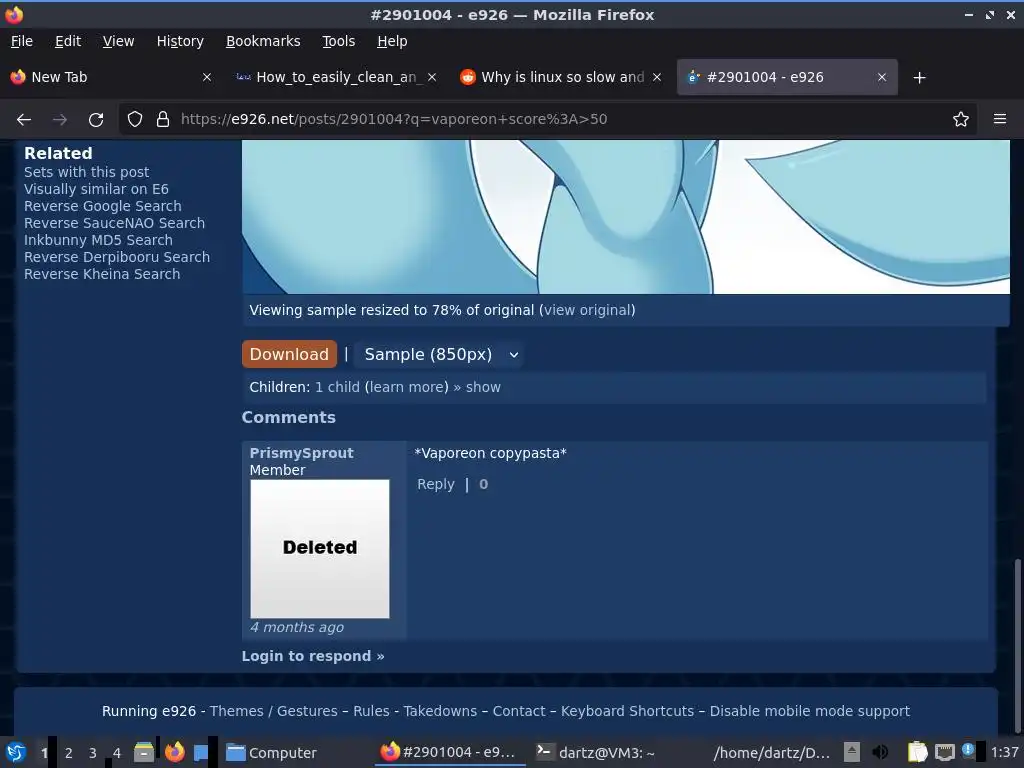Open removable media eject tray icon
Image resolution: width=1024 pixels, height=768 pixels.
[851, 752]
